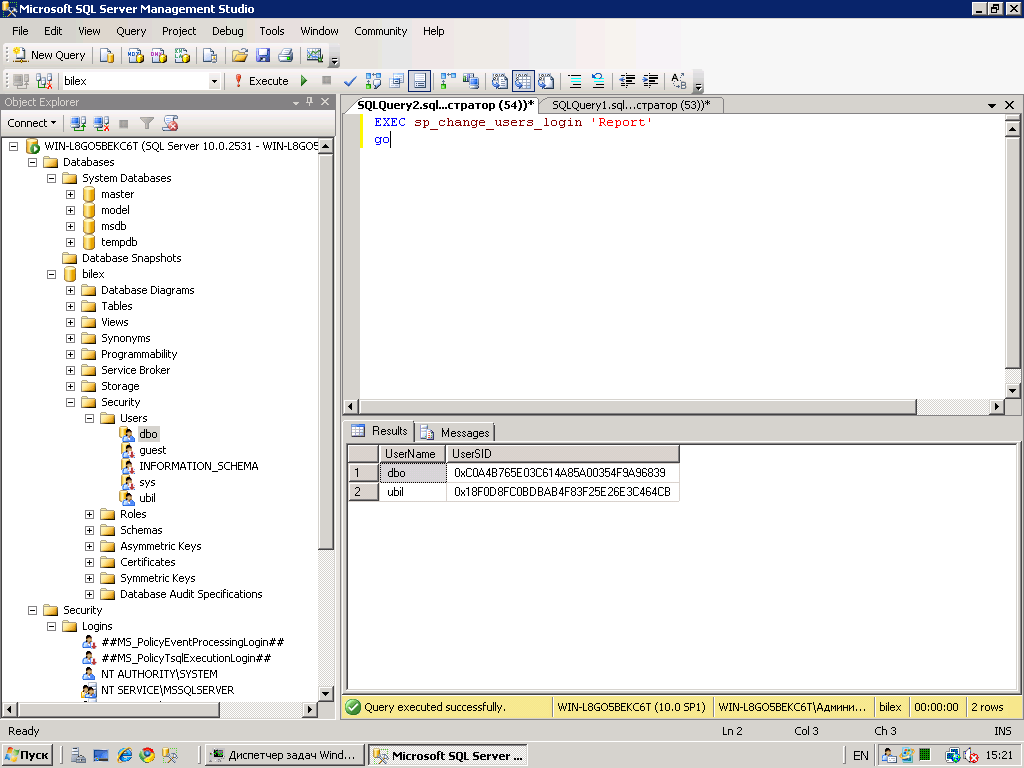Viewport: 1024px width, 768px height.
Task: Click the query editor horizontal scrollbar thumb
Action: pyautogui.click(x=637, y=406)
